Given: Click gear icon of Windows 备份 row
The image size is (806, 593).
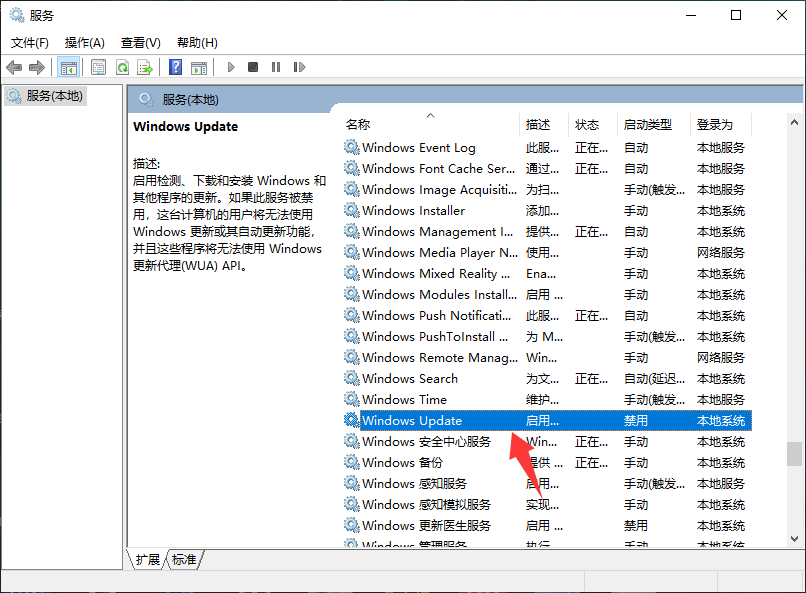Looking at the screenshot, I should pos(352,462).
